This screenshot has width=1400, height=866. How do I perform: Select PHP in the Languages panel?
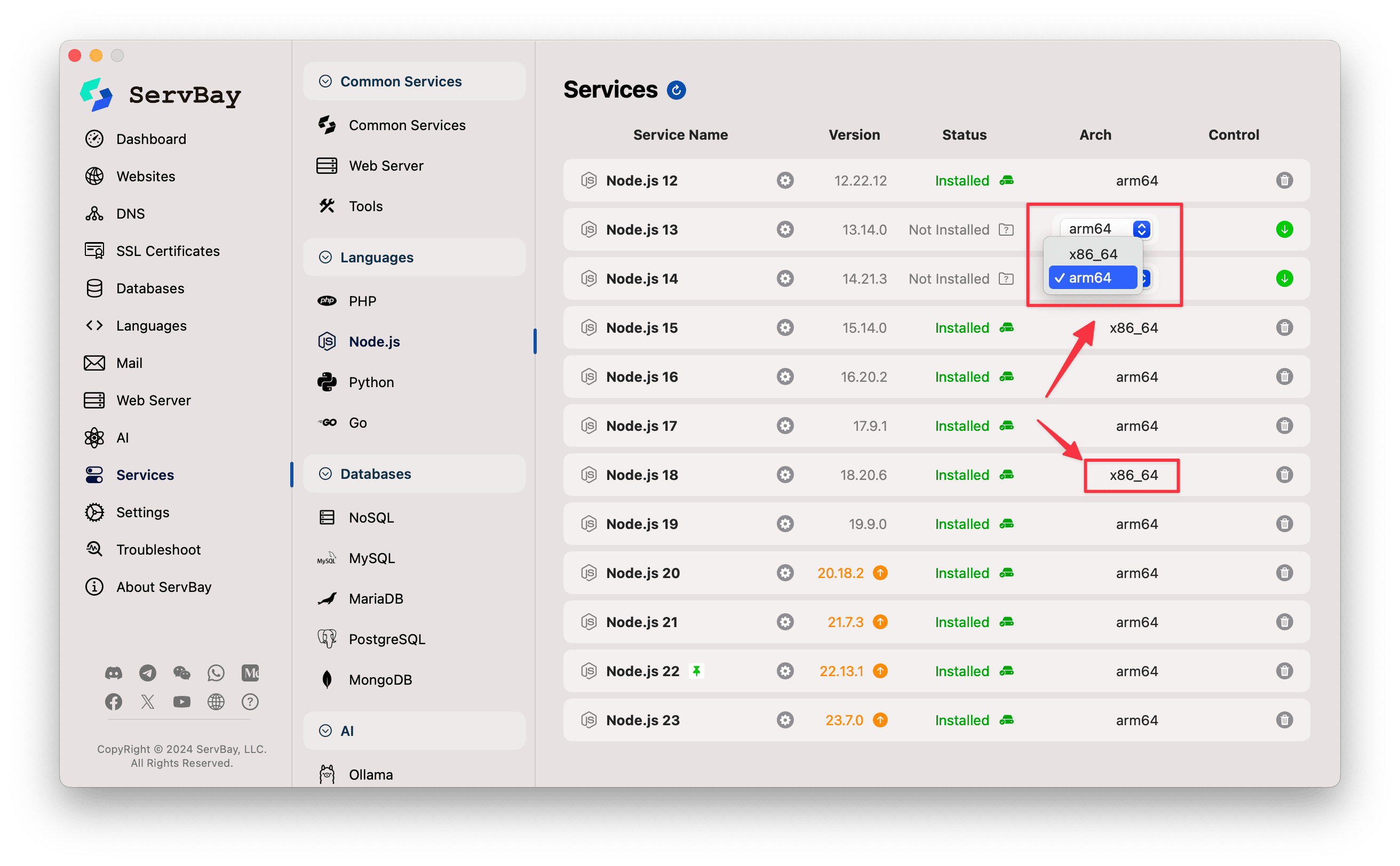pos(362,300)
